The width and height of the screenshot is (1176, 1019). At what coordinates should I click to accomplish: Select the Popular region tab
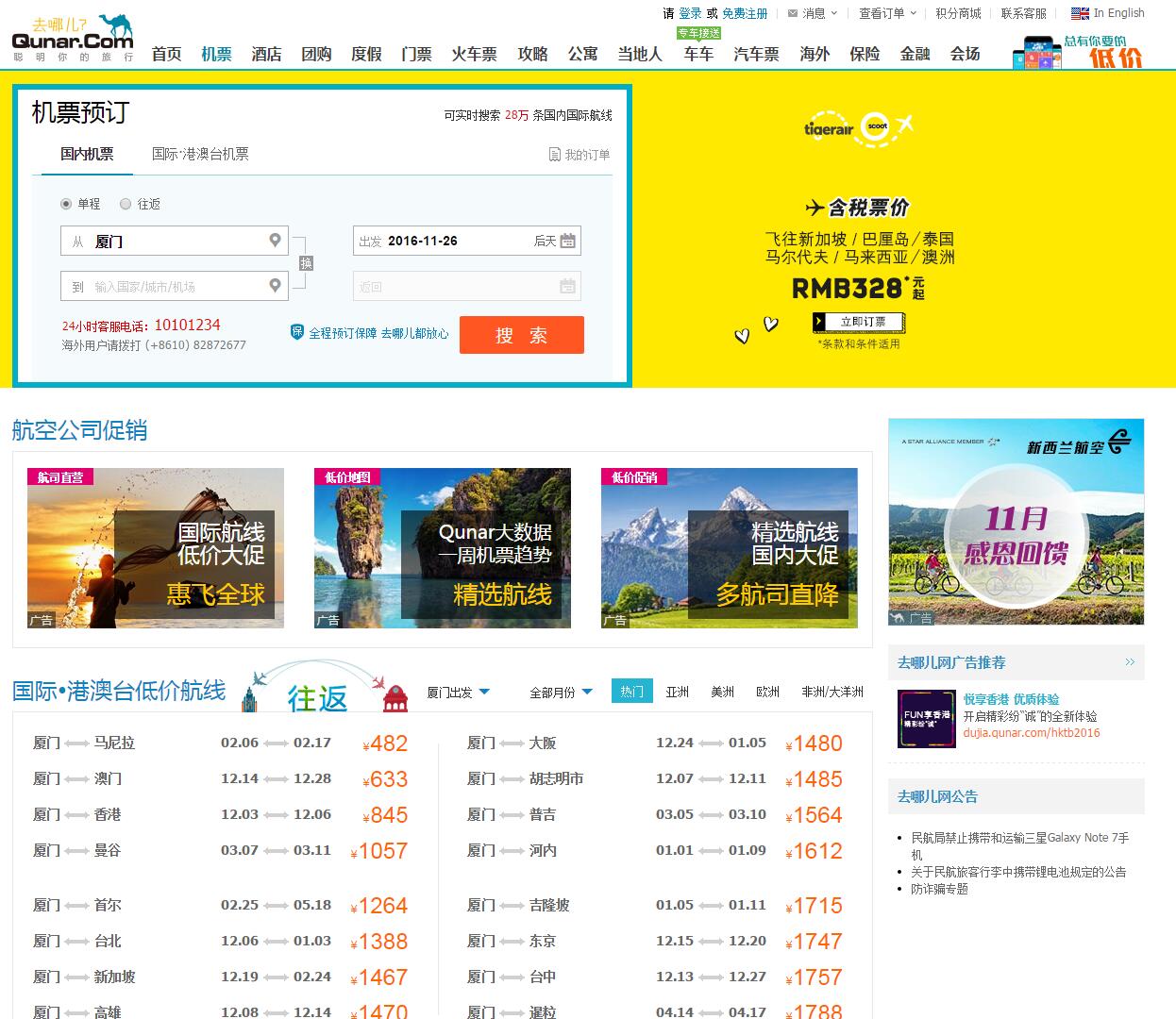632,691
